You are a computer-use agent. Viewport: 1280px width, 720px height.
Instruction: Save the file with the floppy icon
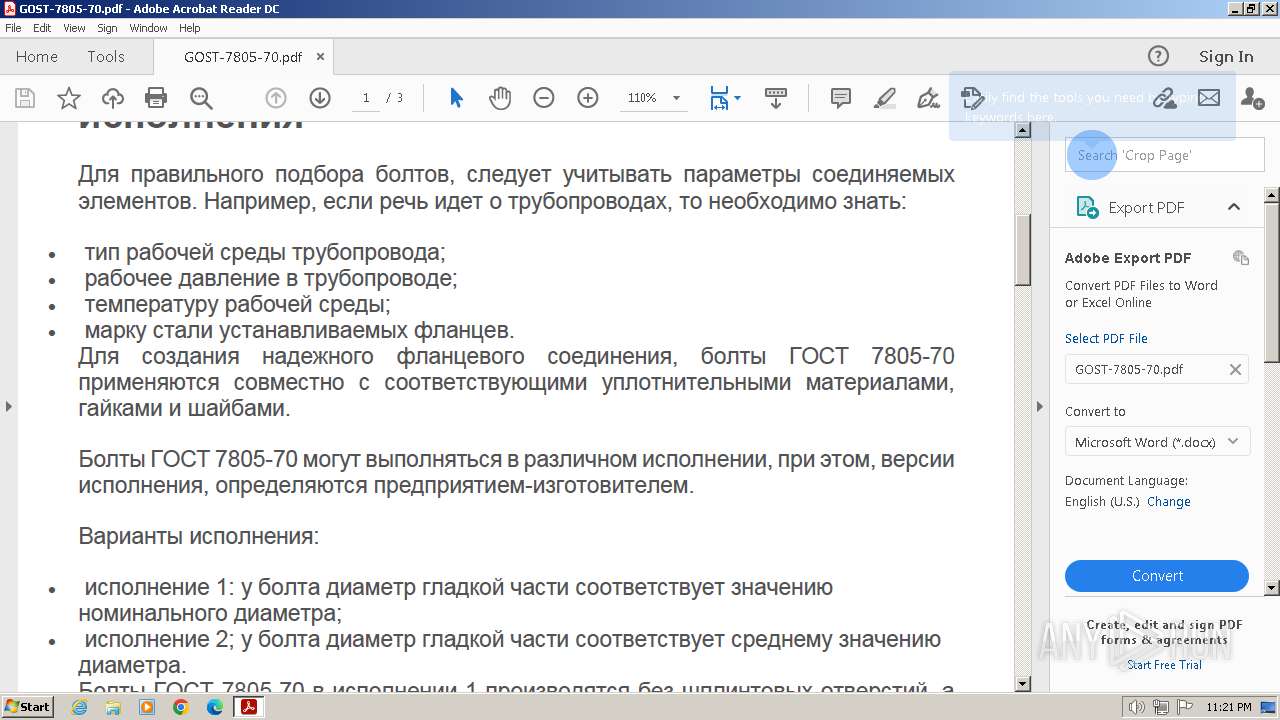click(x=25, y=98)
